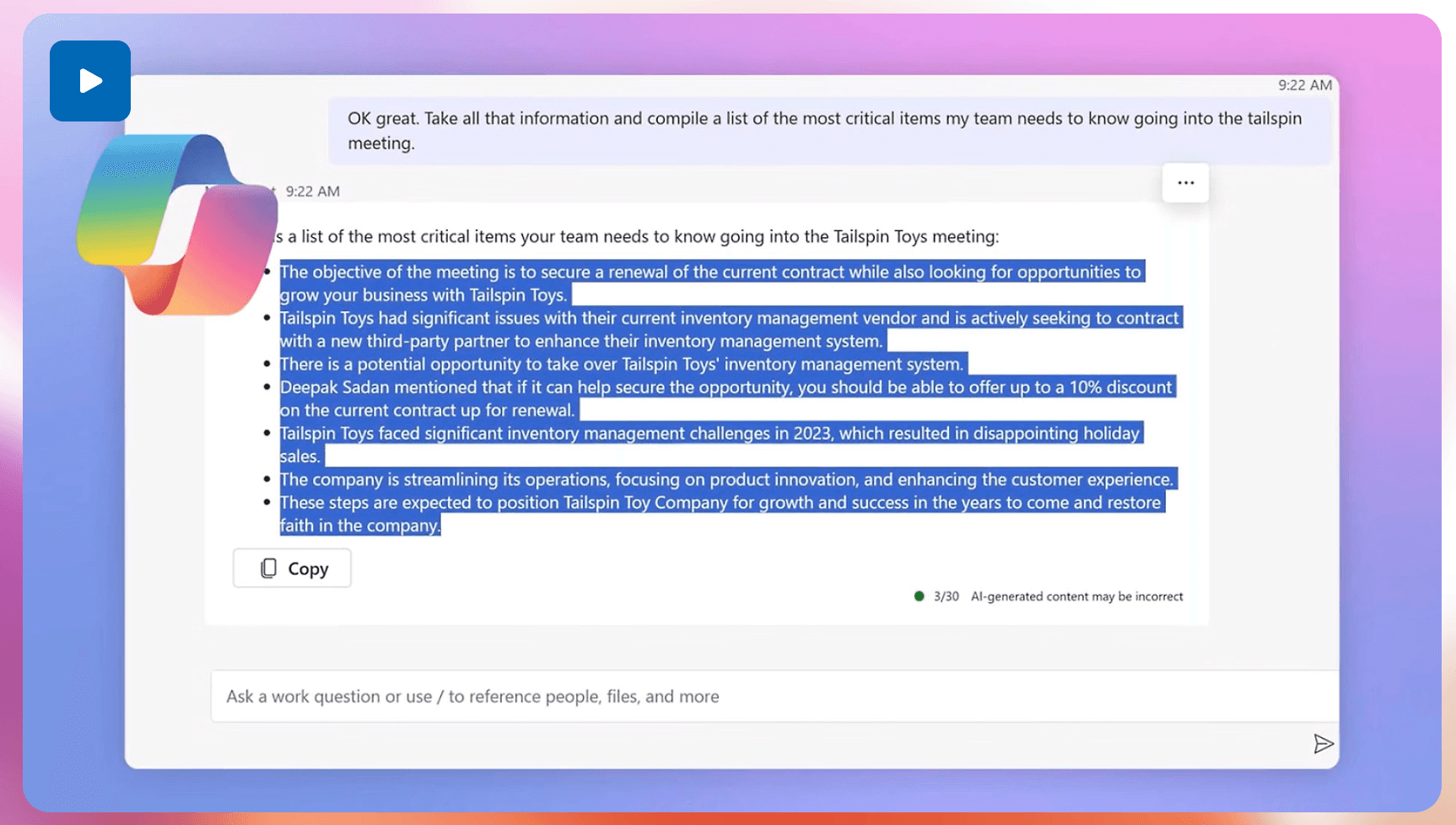Click the bullet about meeting objective and contract renewal
The width and height of the screenshot is (1456, 825).
click(x=710, y=283)
